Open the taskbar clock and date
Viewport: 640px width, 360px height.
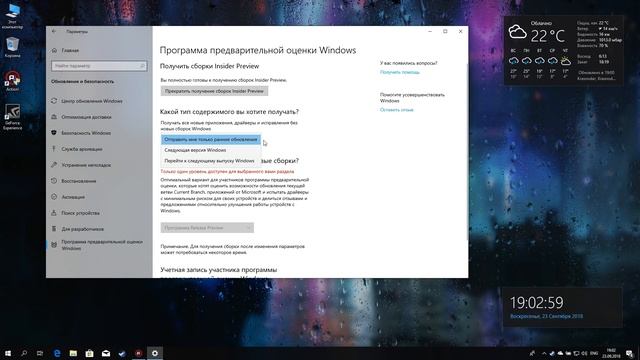coord(611,353)
